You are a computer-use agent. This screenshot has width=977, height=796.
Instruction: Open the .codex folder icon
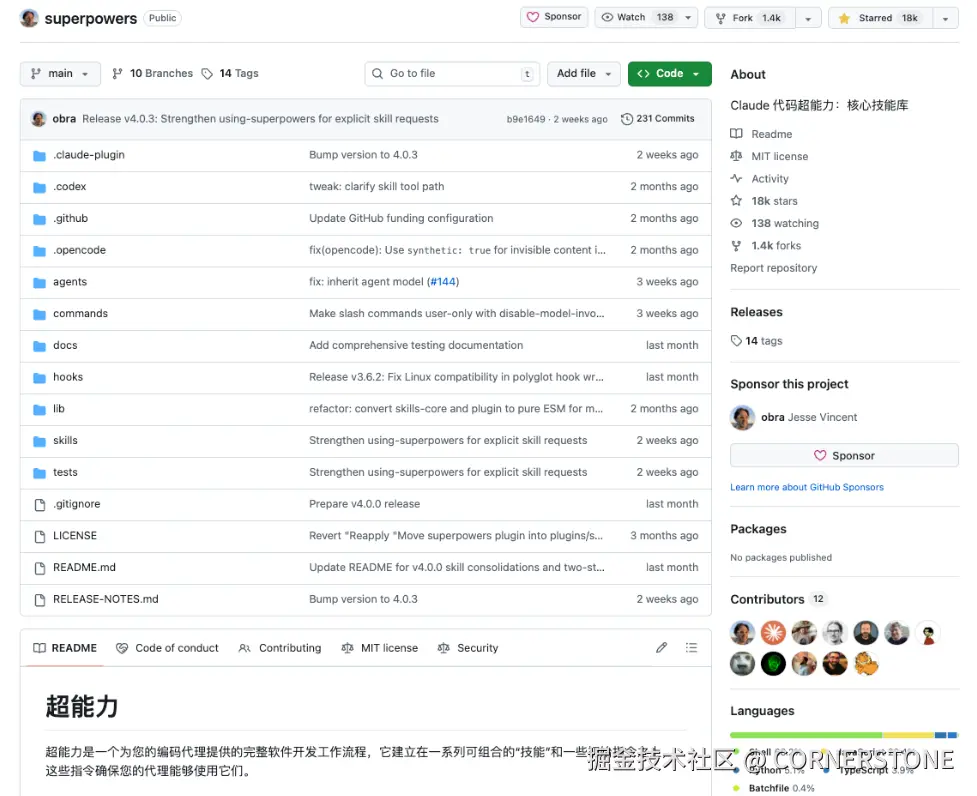tap(39, 187)
